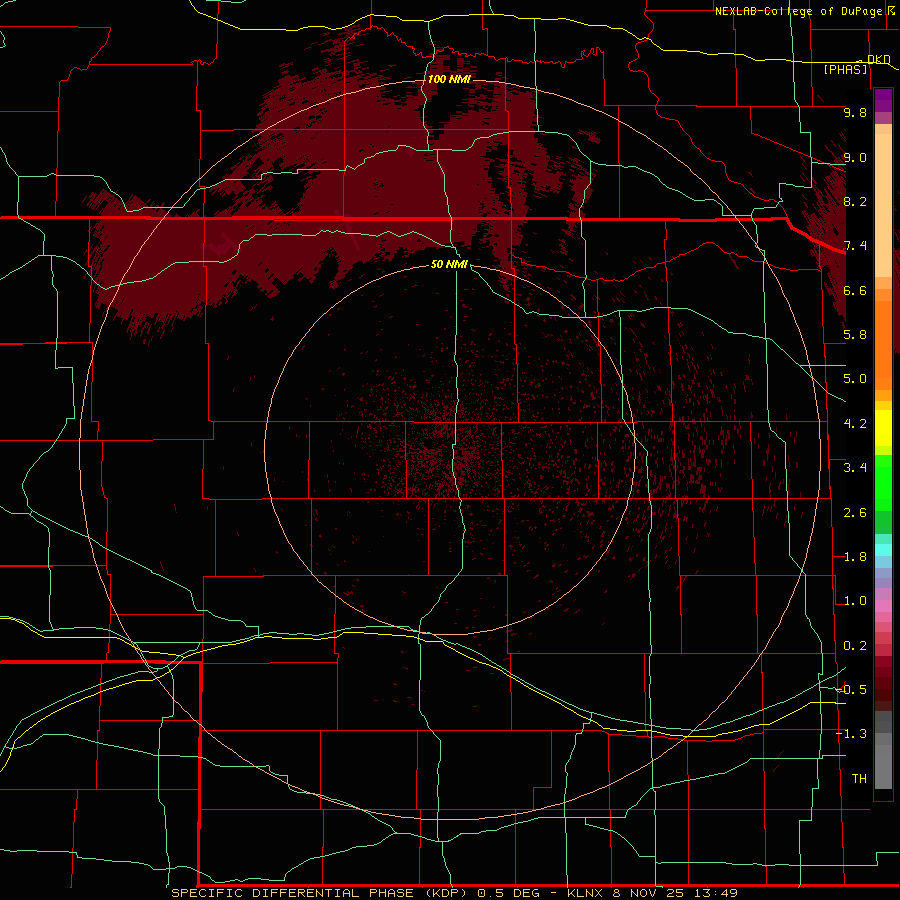Viewport: 900px width, 900px height.
Task: Click the product caption mentioning KLNX
Action: [x=455, y=893]
